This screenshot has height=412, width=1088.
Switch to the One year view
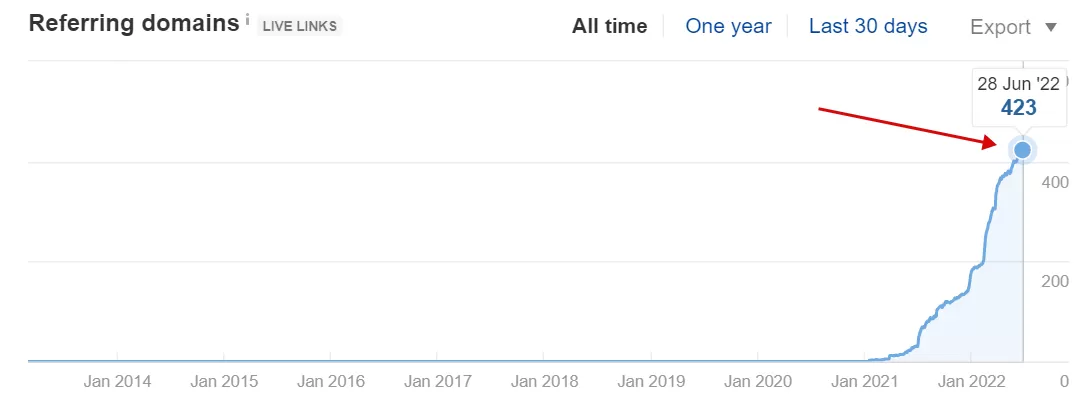[x=729, y=26]
